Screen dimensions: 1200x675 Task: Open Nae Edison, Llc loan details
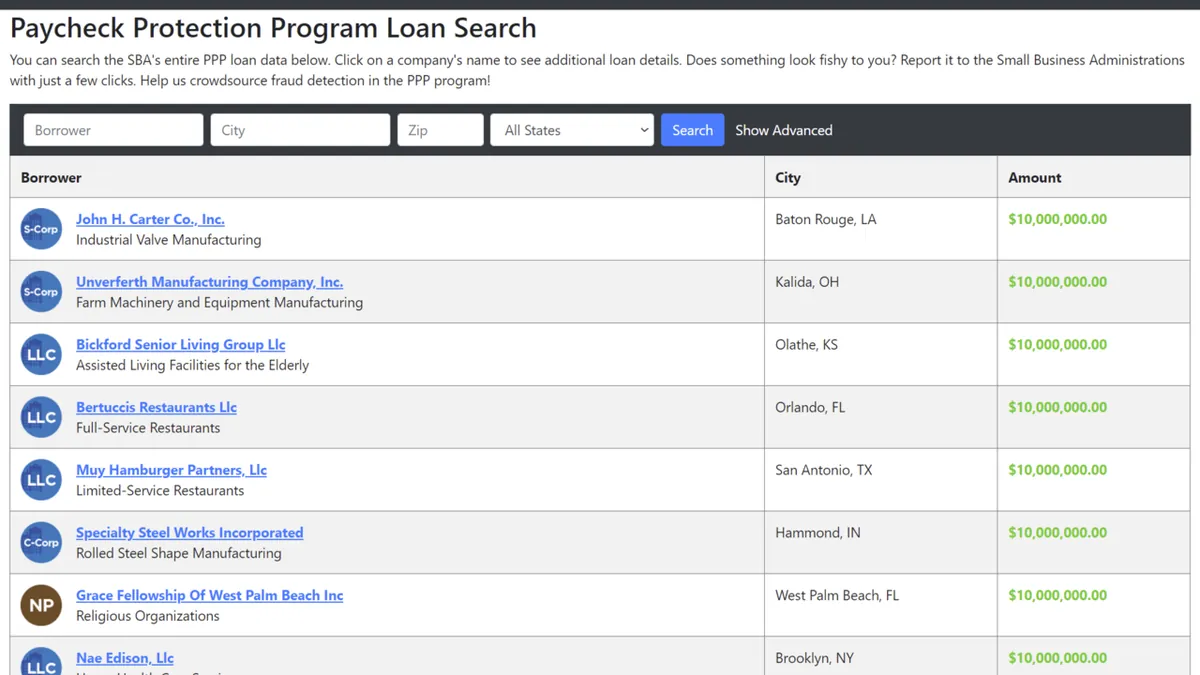coord(125,658)
